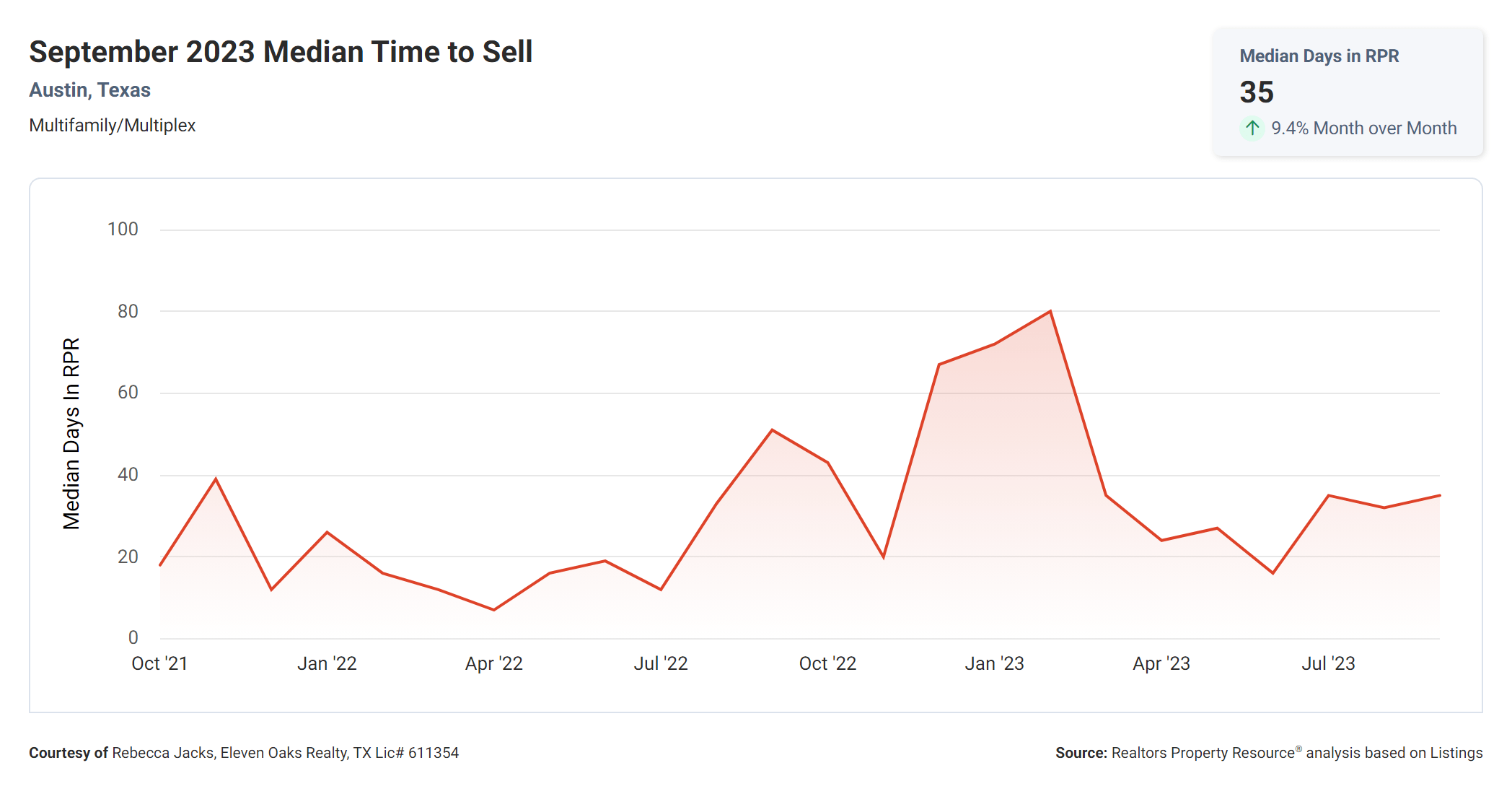Click the chart title "September 2023 Median Time to Sell"
The image size is (1512, 794).
(281, 52)
